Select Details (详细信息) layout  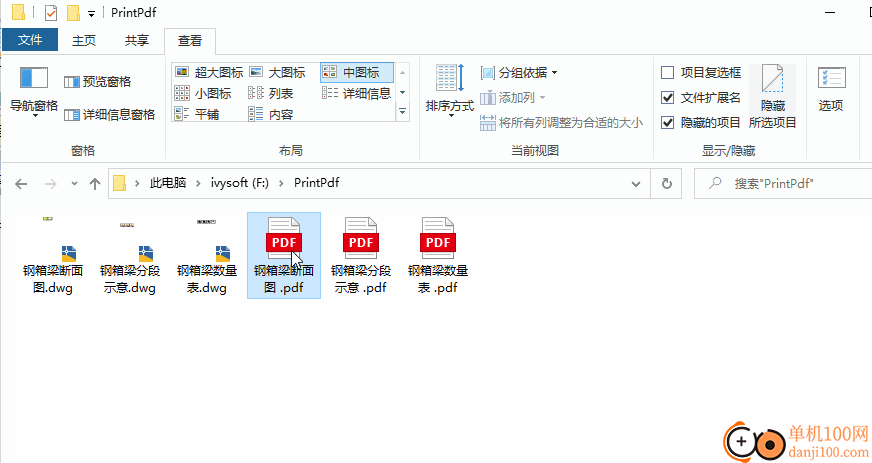coord(356,93)
